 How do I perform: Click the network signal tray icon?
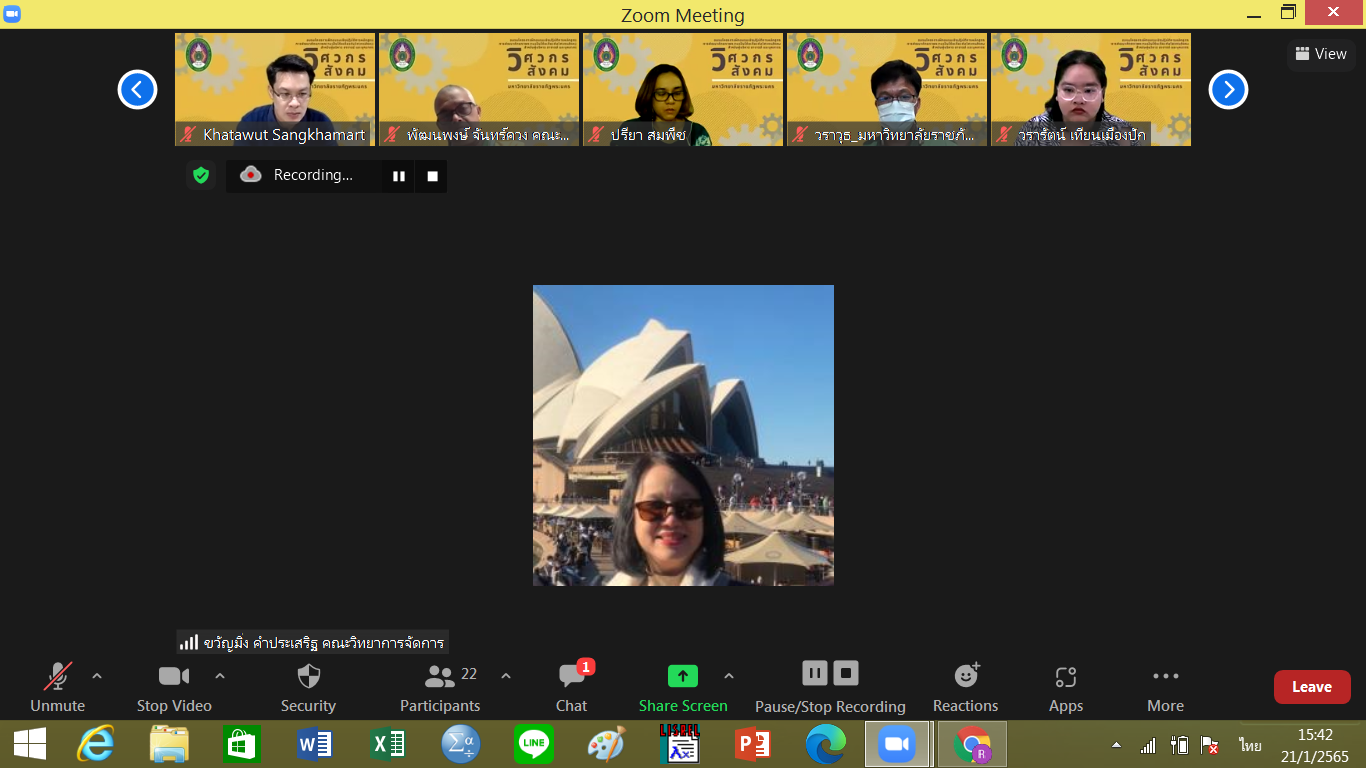coord(1148,745)
